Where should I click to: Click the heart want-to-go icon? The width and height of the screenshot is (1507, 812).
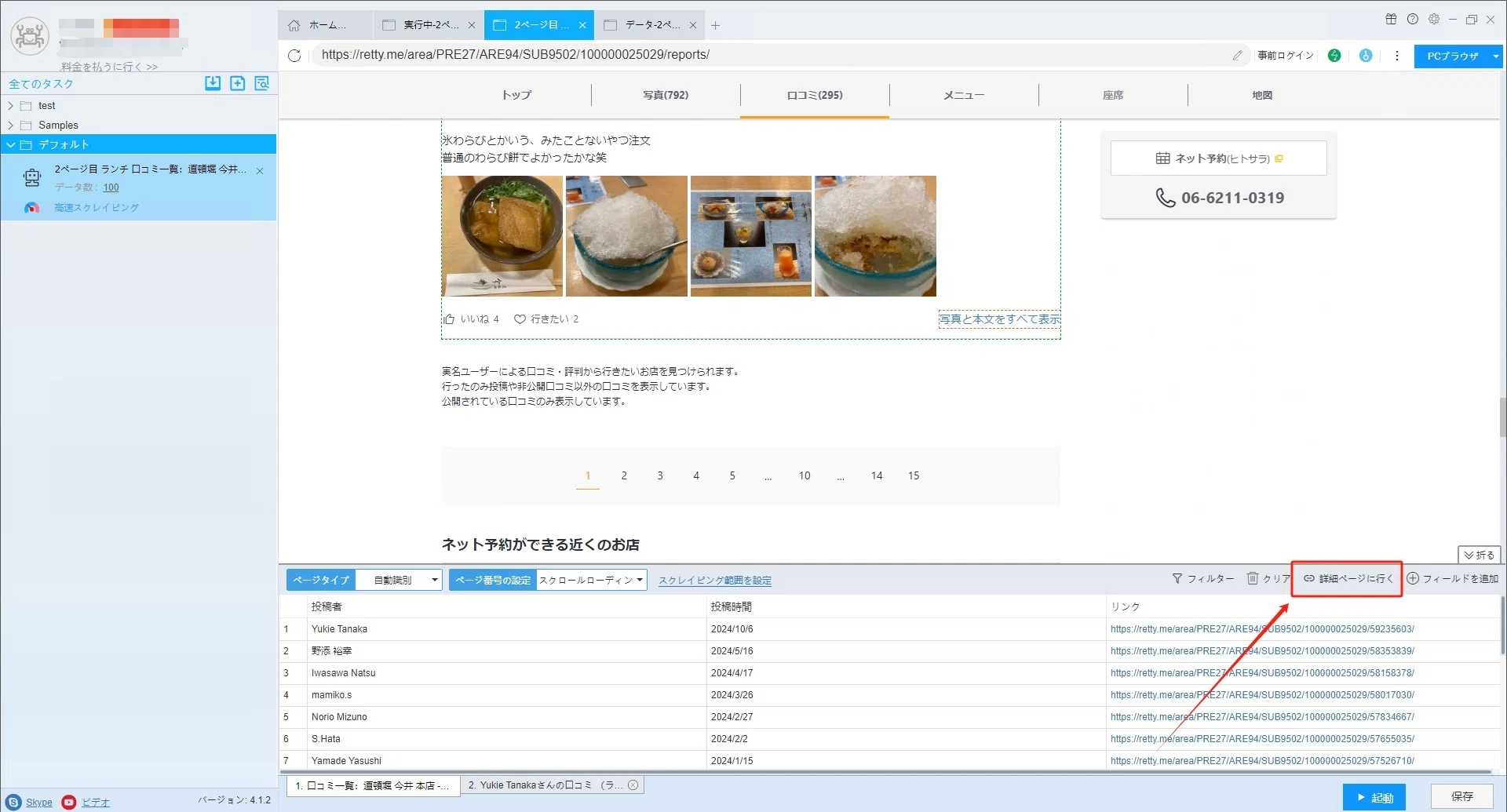pyautogui.click(x=520, y=319)
